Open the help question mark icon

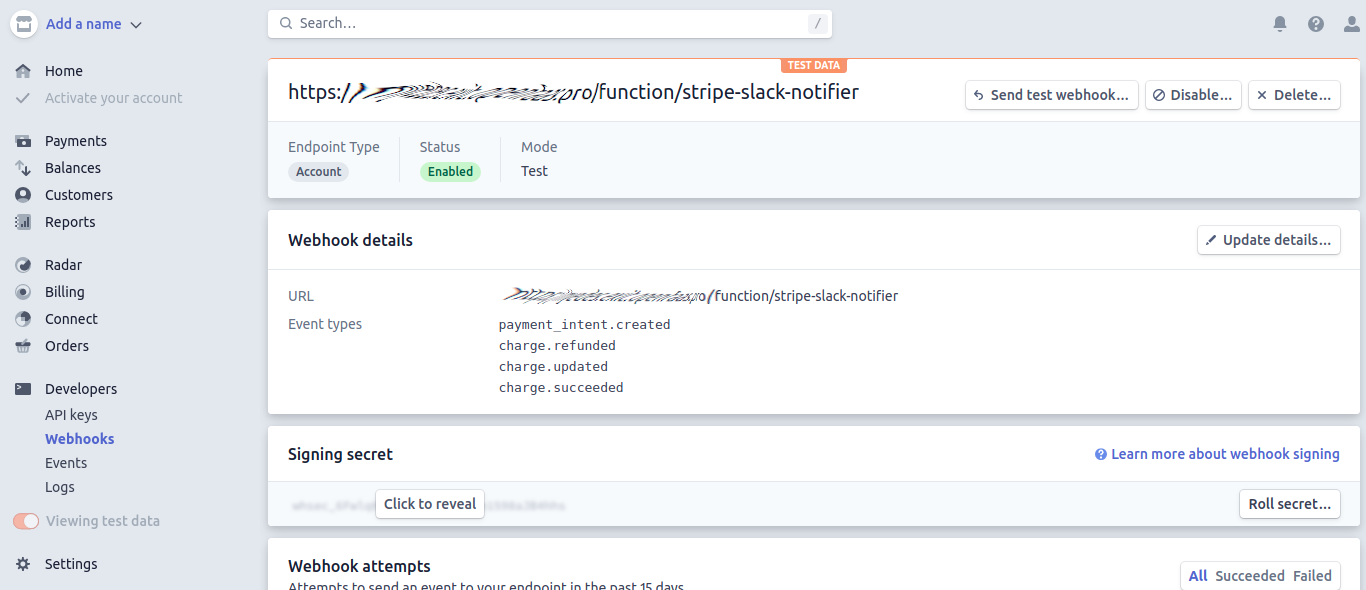(x=1316, y=24)
